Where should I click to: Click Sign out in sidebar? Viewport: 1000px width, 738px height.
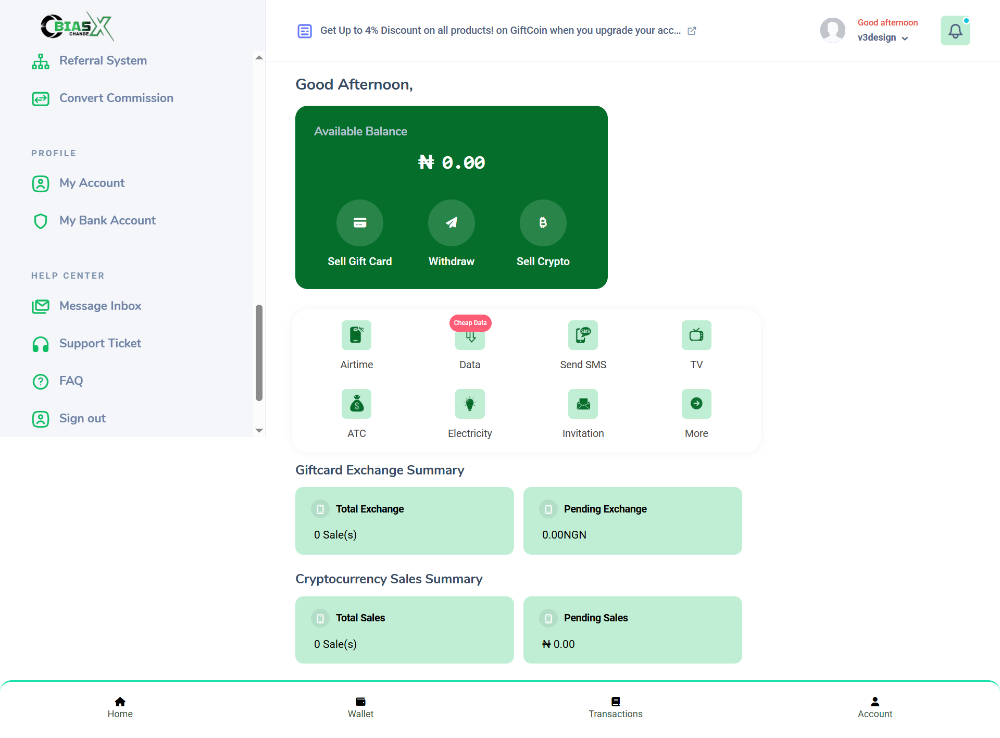point(82,419)
